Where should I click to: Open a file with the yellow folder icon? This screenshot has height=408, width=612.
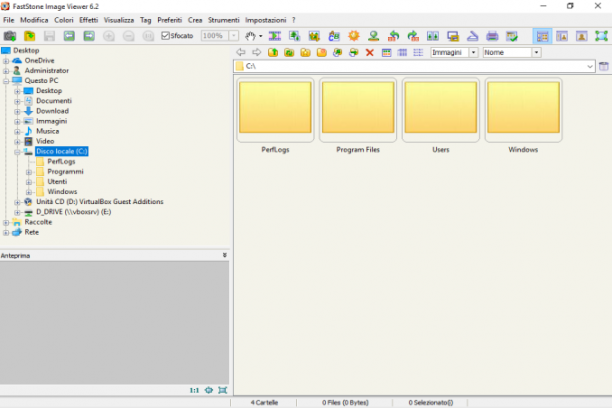(30, 36)
